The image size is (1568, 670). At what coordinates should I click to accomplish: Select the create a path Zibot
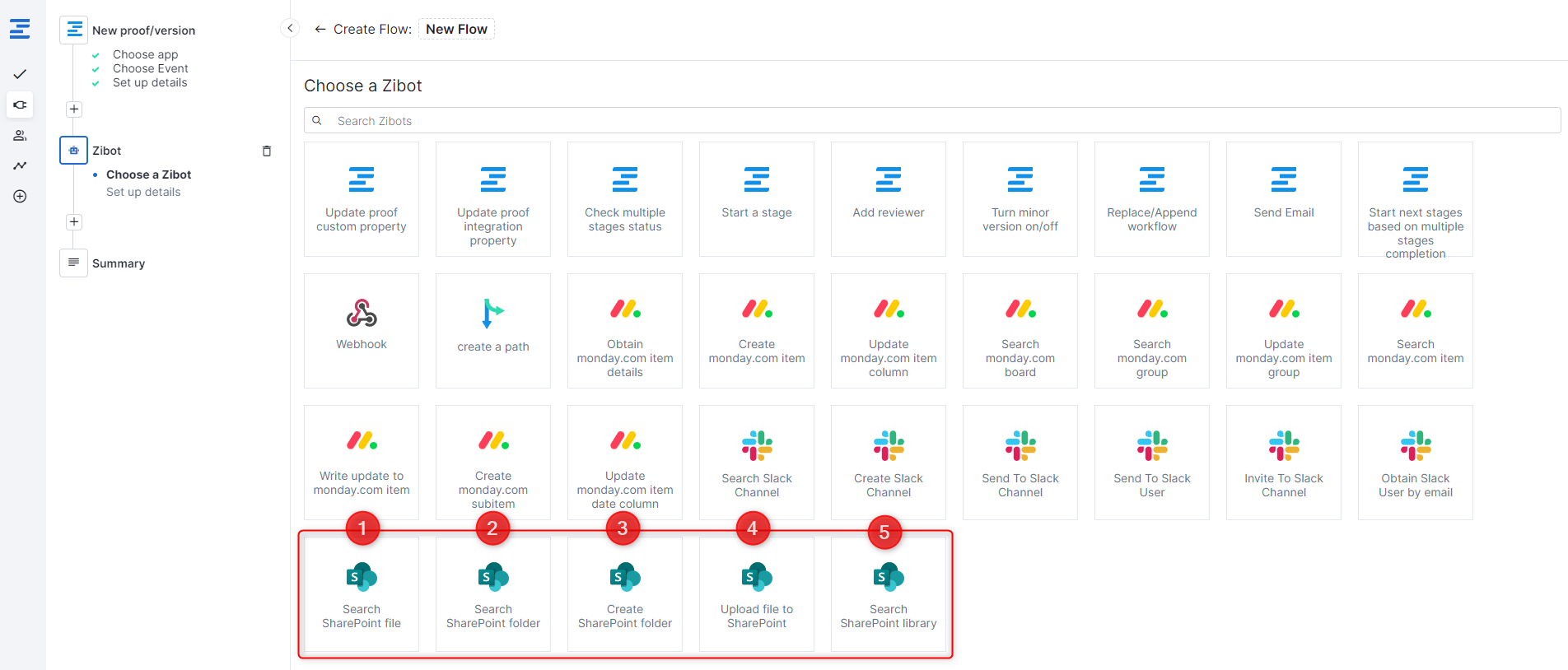492,331
